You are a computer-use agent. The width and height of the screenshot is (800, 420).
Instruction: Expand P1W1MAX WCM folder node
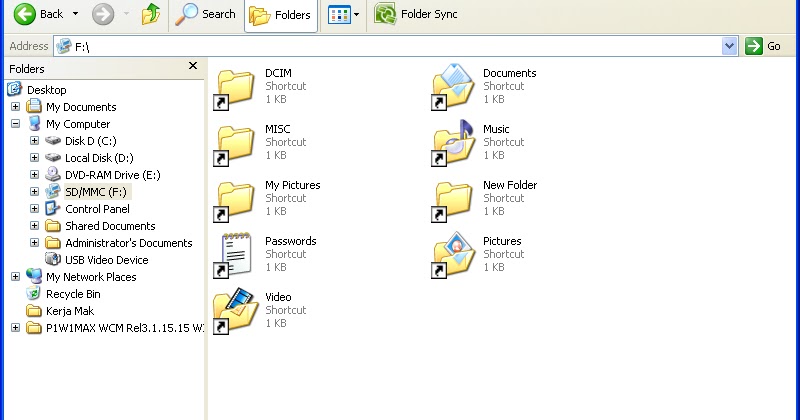point(15,328)
